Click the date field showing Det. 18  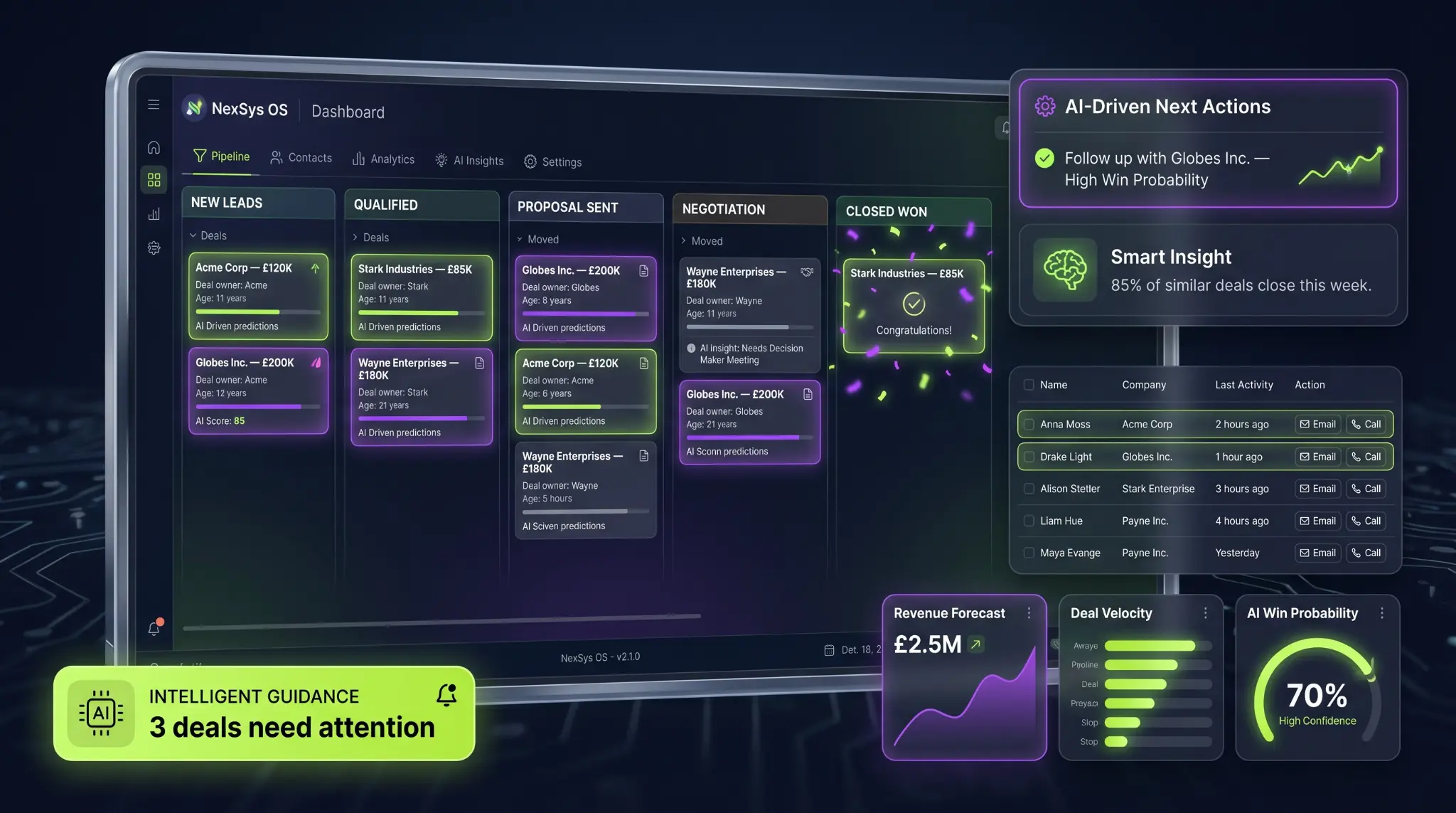[853, 649]
